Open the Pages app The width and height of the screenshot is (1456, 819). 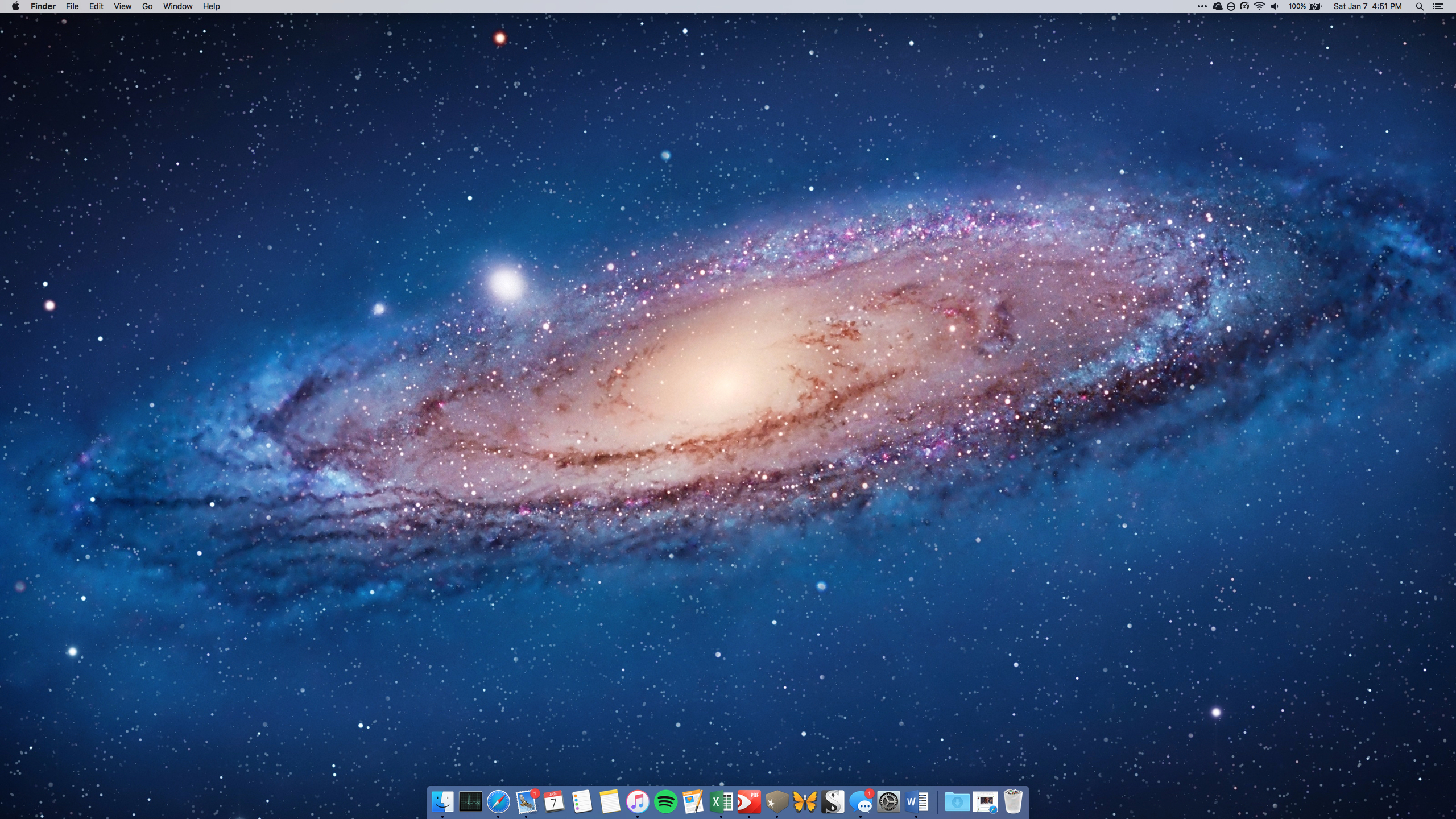693,802
